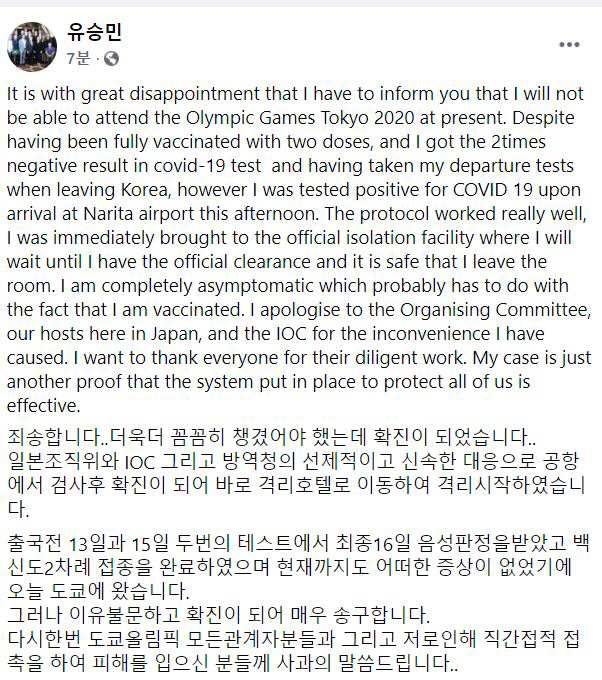Click the Korean line starting 출국전 13일과
The image size is (602, 680).
click(298, 543)
